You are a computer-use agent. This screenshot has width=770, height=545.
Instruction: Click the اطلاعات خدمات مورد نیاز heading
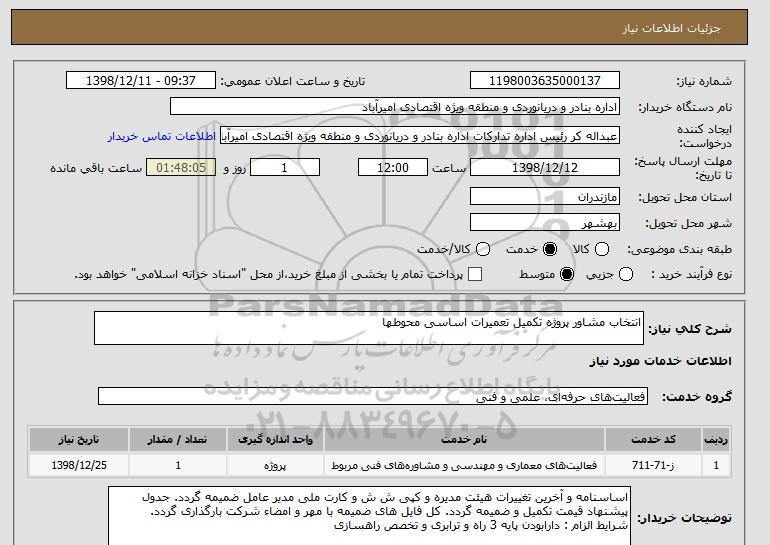(x=660, y=361)
